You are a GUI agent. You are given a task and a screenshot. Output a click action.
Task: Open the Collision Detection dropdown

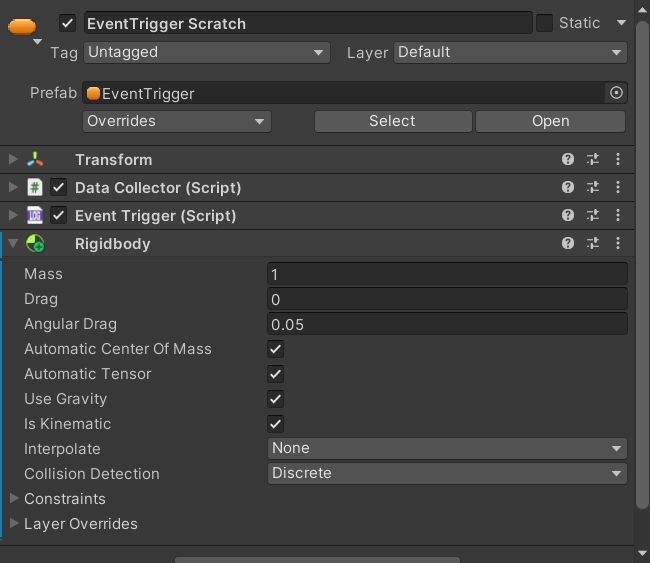(447, 473)
